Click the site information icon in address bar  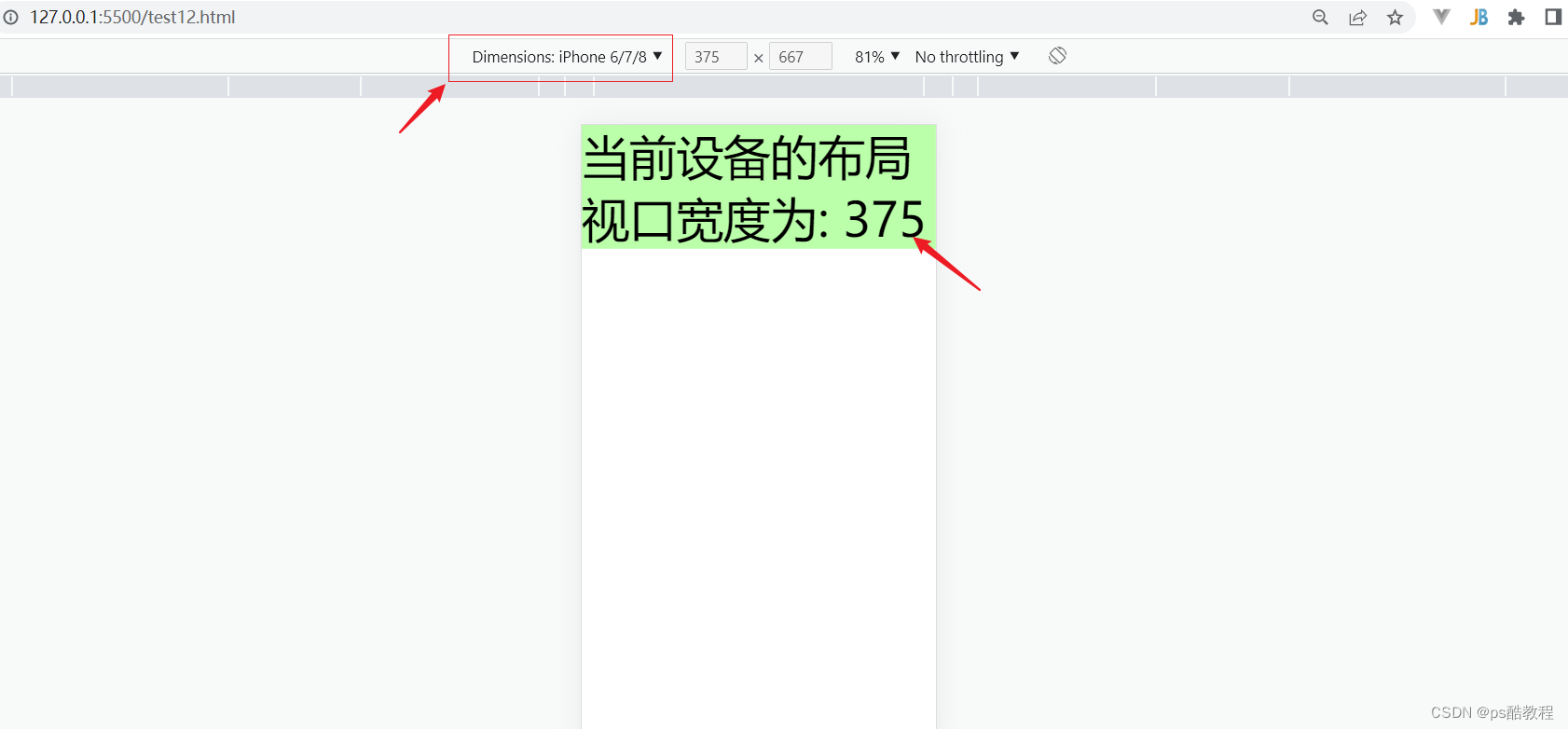(x=10, y=18)
